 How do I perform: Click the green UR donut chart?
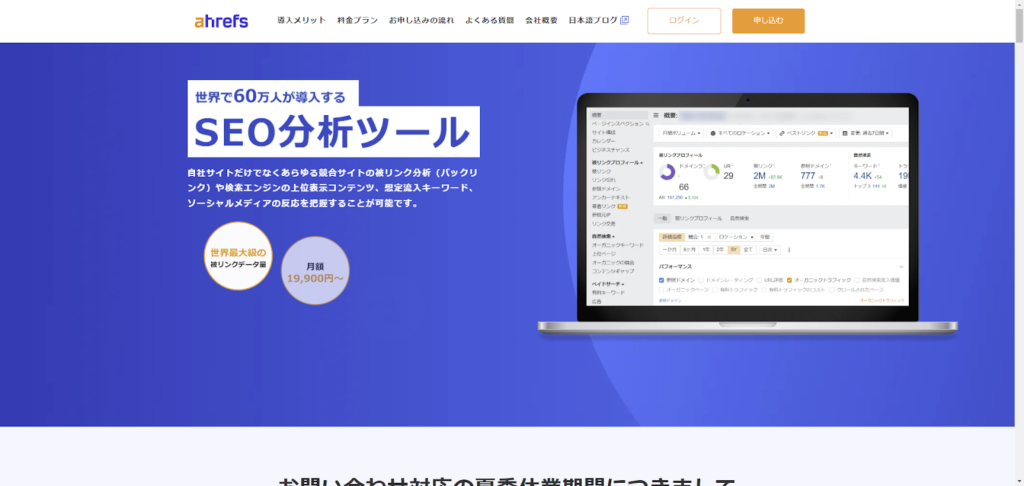pos(712,172)
